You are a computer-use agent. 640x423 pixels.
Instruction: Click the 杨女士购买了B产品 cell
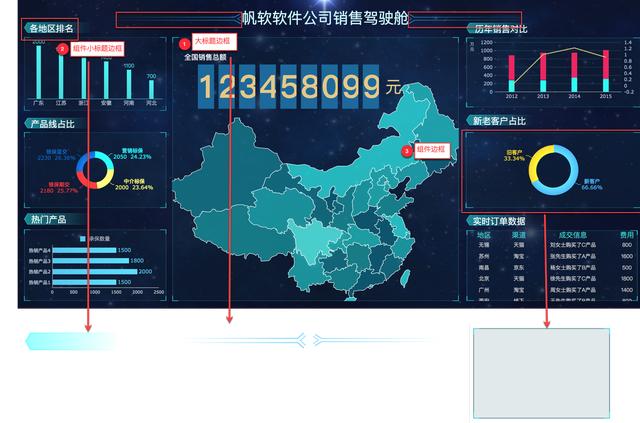pos(573,267)
